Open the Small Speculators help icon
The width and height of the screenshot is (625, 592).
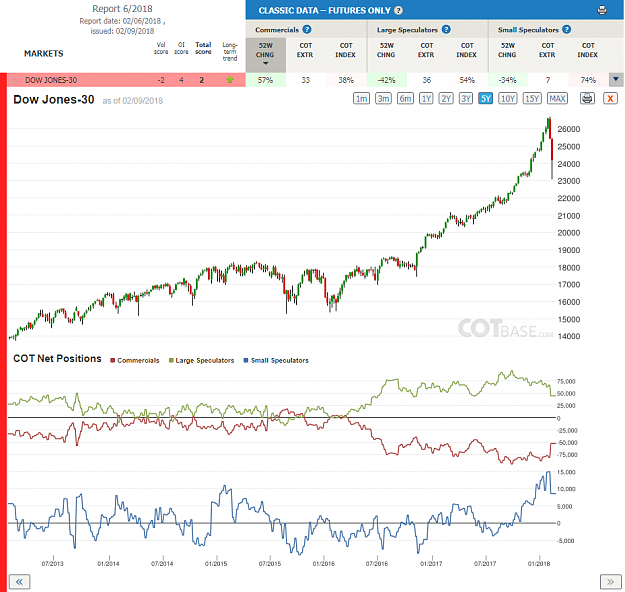click(566, 30)
